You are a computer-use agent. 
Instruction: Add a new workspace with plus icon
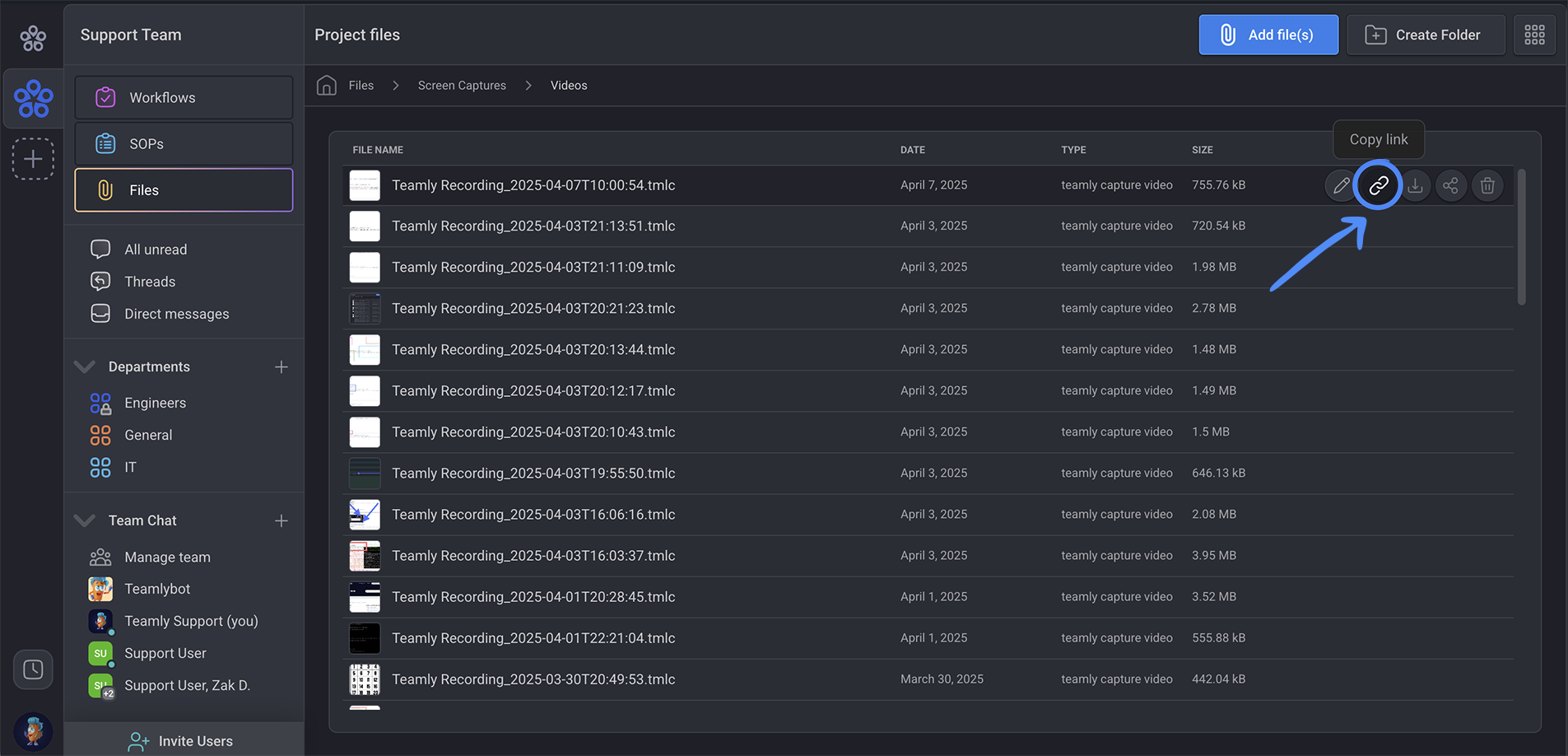pos(33,159)
